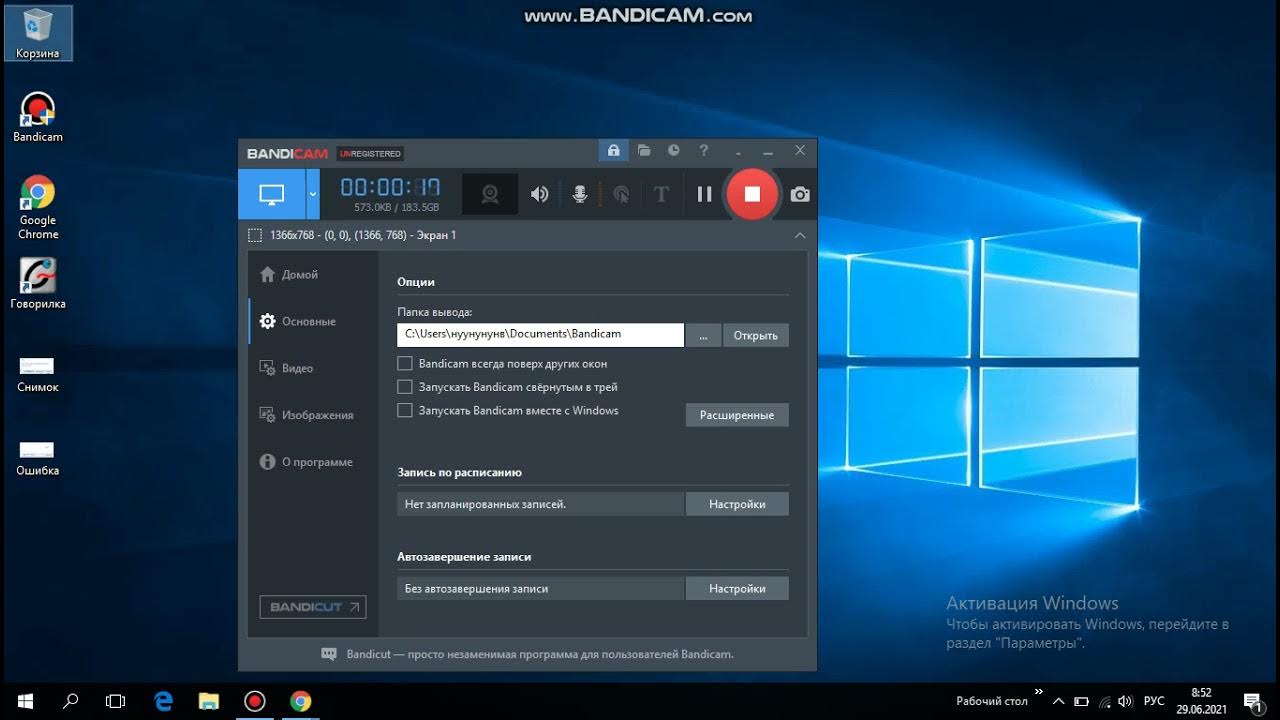Select the screen recording mode icon

click(272, 194)
